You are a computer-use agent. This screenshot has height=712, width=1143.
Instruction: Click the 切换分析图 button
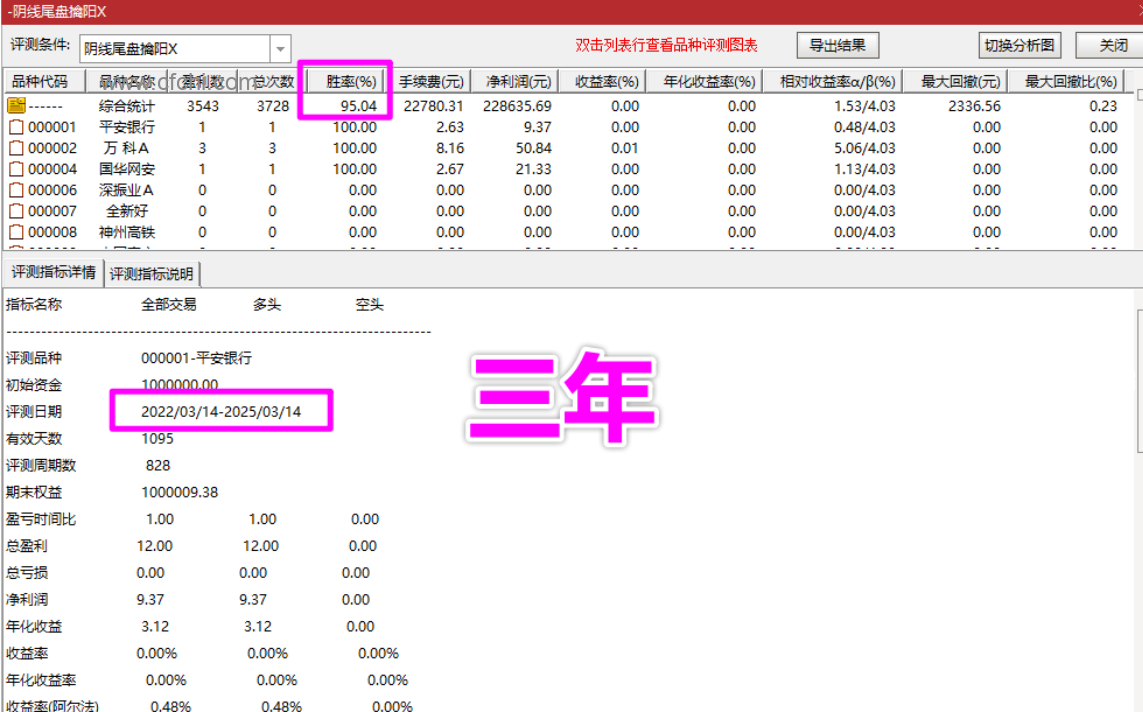pyautogui.click(x=1018, y=46)
